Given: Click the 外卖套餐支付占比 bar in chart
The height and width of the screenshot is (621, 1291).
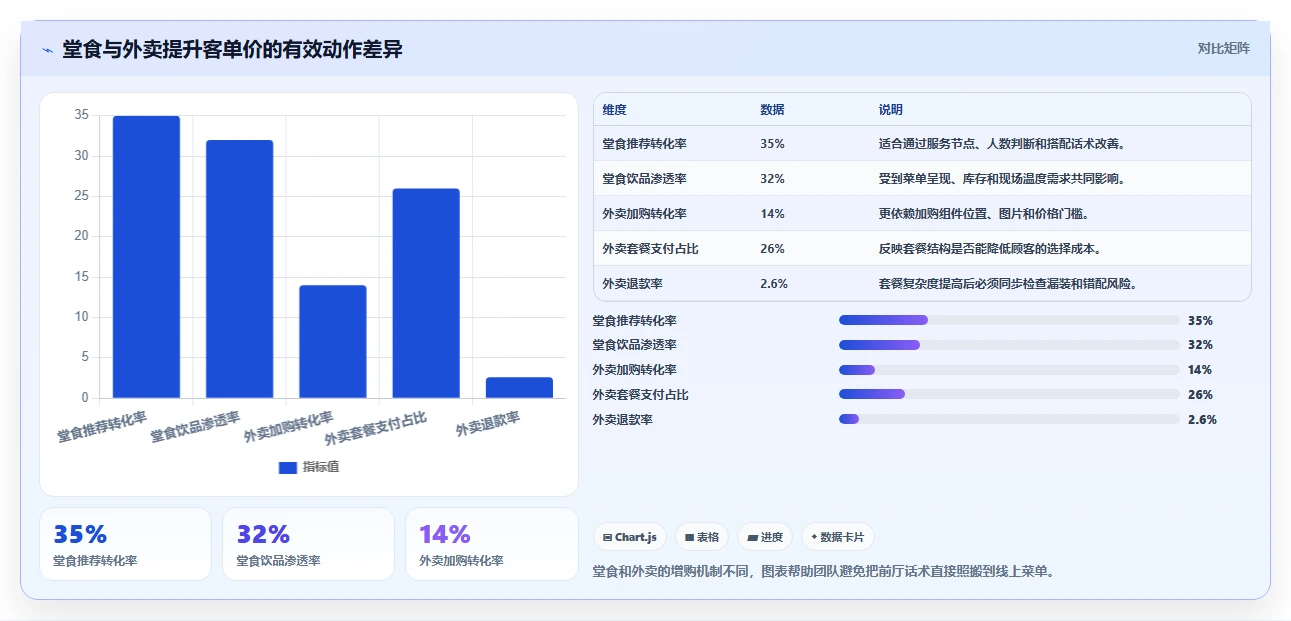Looking at the screenshot, I should (x=426, y=293).
